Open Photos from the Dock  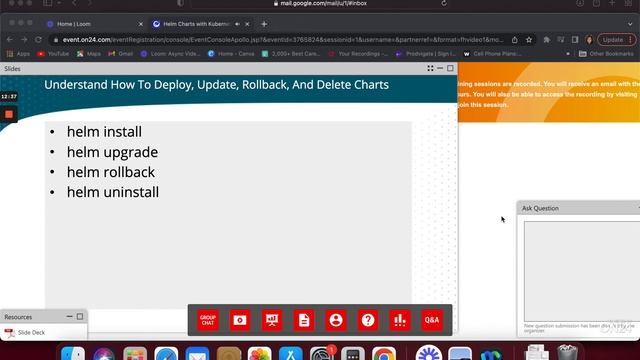260,353
